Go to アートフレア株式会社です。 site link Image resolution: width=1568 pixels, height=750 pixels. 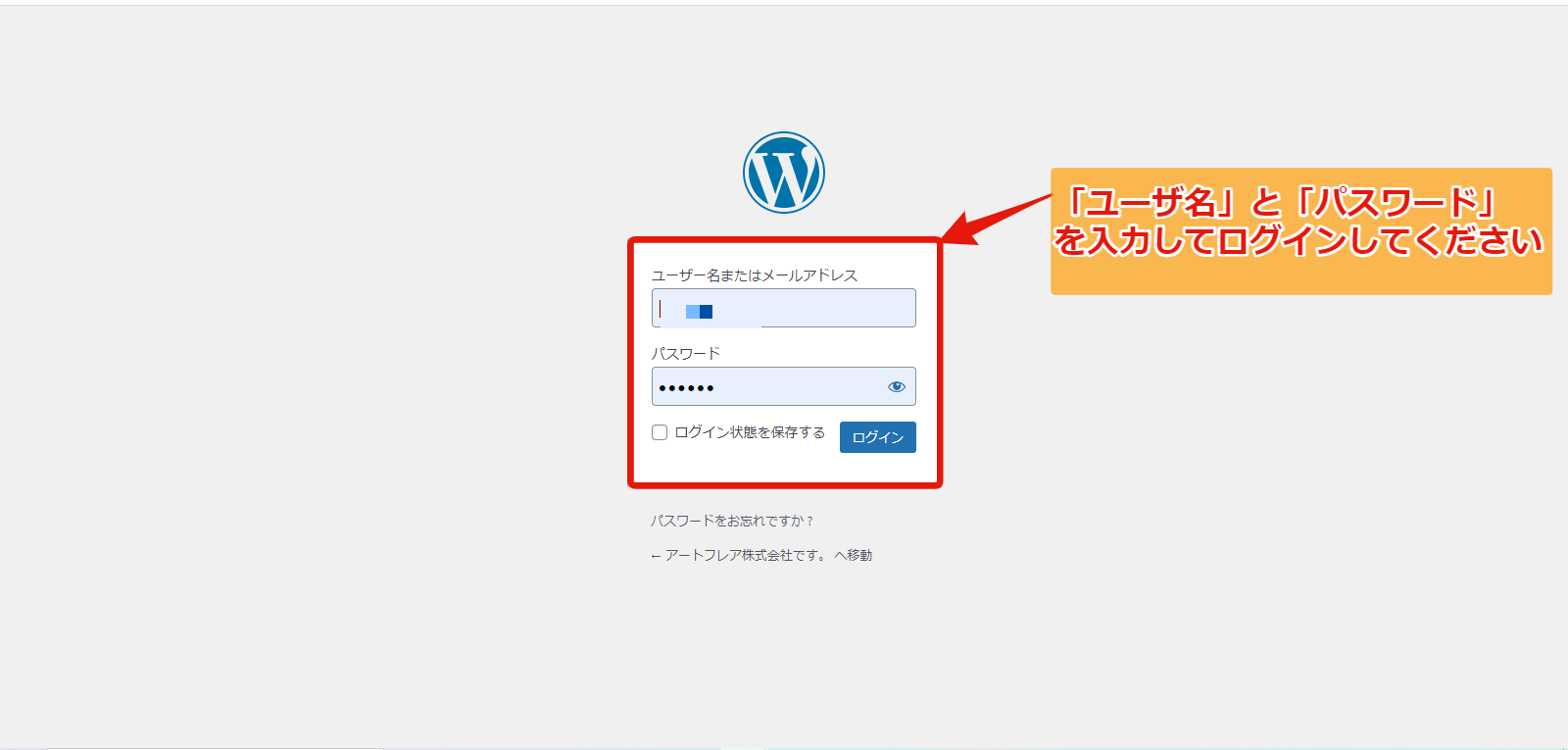click(x=761, y=555)
